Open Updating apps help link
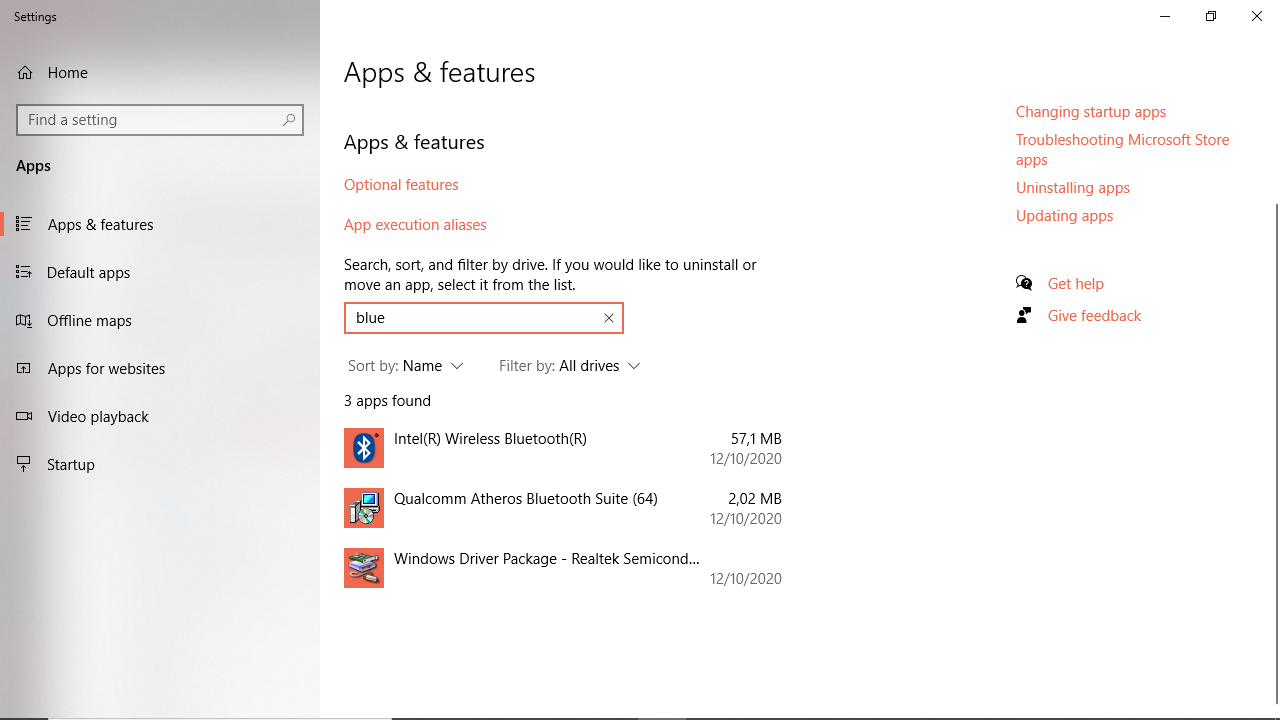The width and height of the screenshot is (1280, 720). [1064, 215]
